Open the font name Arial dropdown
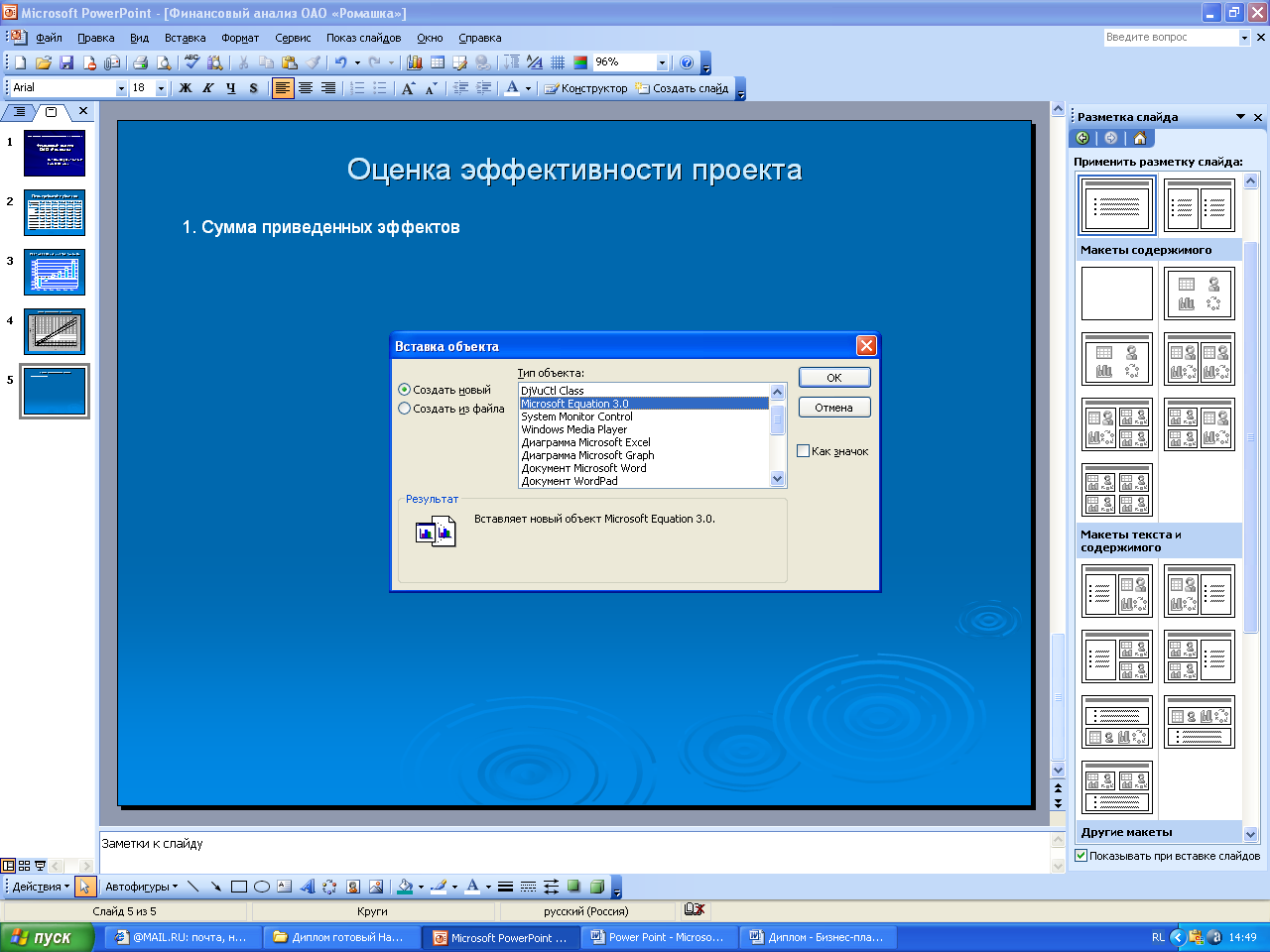The height and width of the screenshot is (952, 1270). (122, 88)
